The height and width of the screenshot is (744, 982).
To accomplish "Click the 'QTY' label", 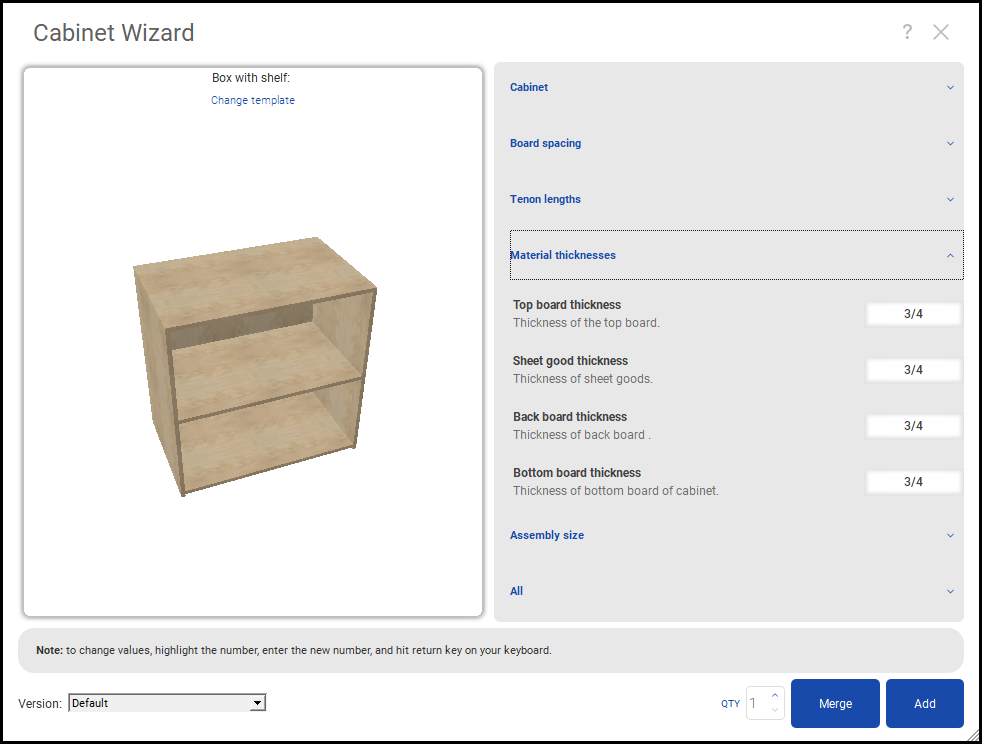I will tap(730, 703).
